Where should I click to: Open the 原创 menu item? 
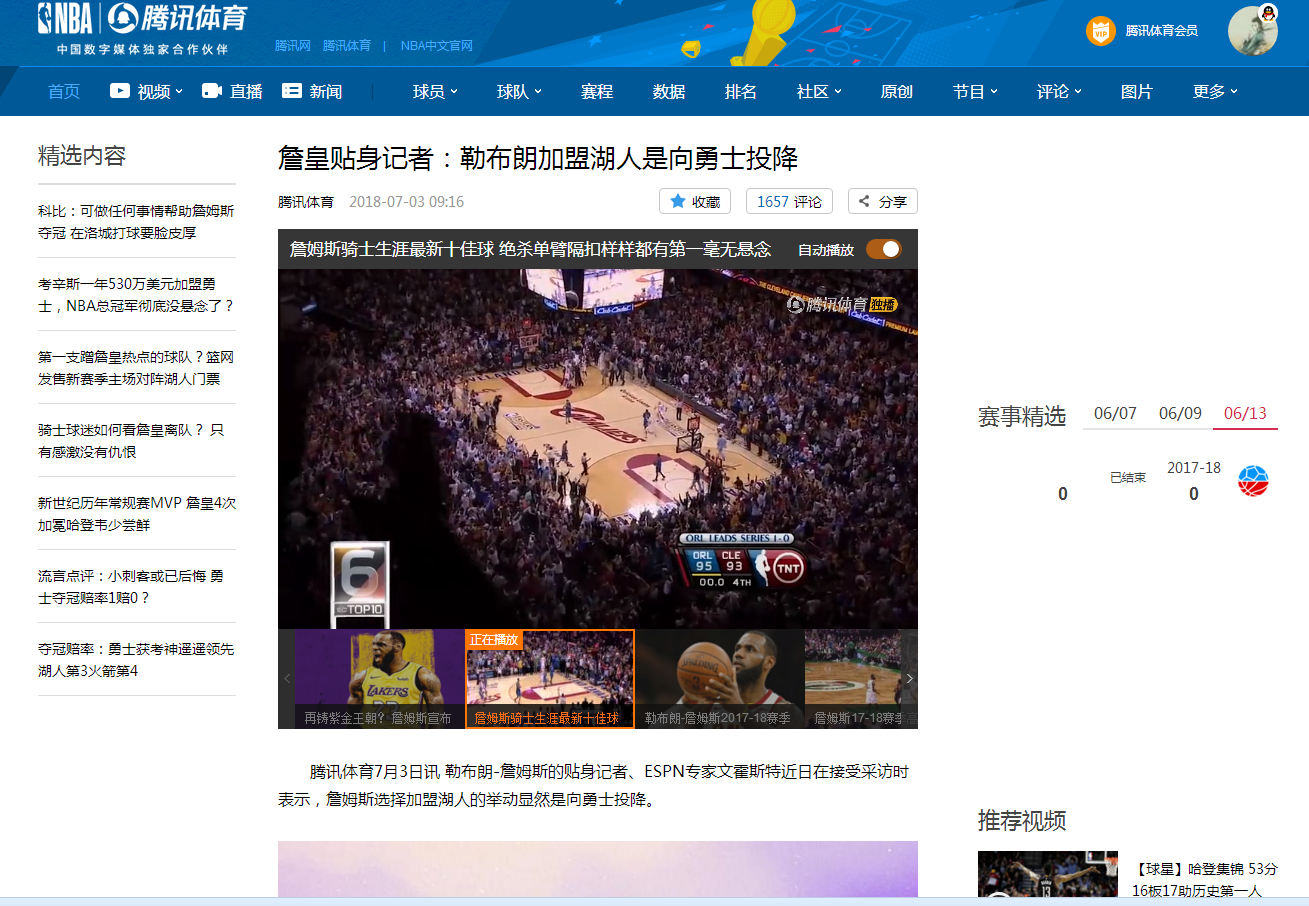897,91
